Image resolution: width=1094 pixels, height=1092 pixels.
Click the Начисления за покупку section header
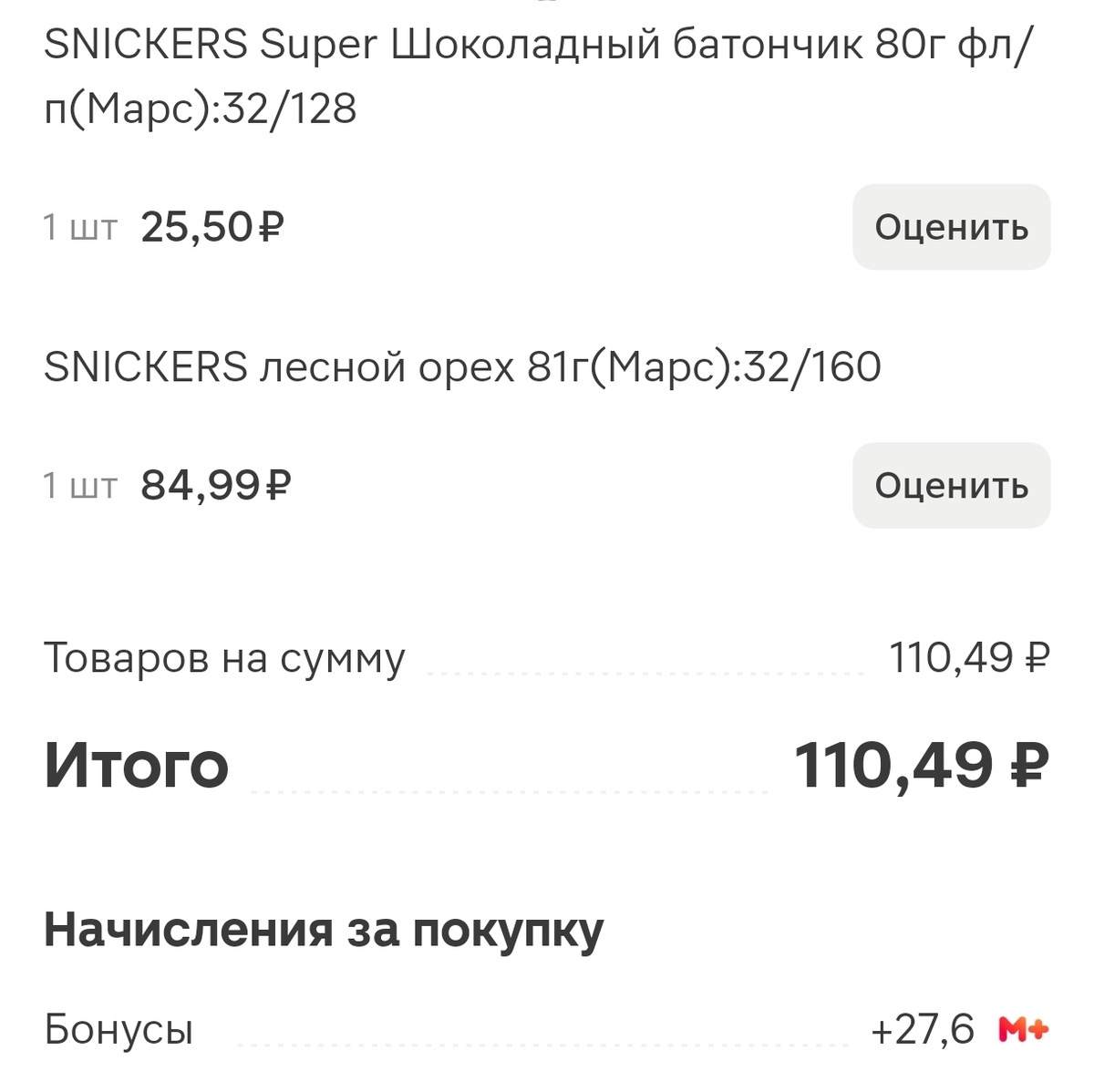(x=324, y=930)
